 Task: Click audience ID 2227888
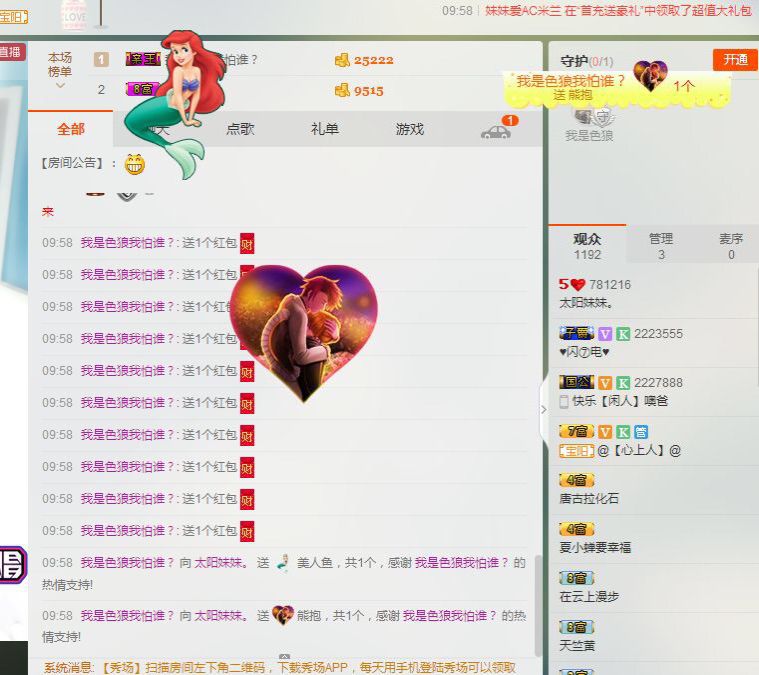click(658, 383)
